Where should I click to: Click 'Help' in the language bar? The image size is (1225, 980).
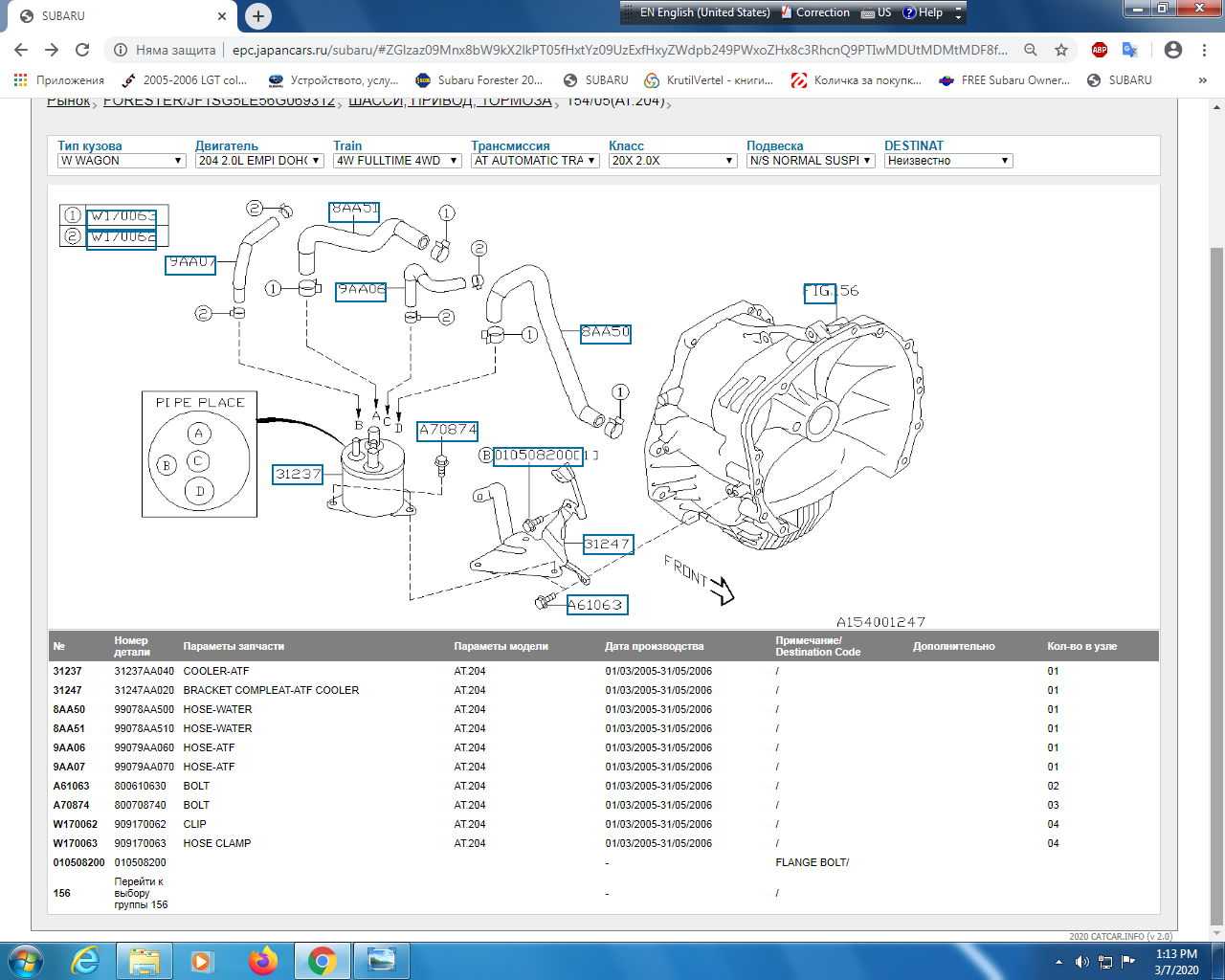pyautogui.click(x=924, y=12)
